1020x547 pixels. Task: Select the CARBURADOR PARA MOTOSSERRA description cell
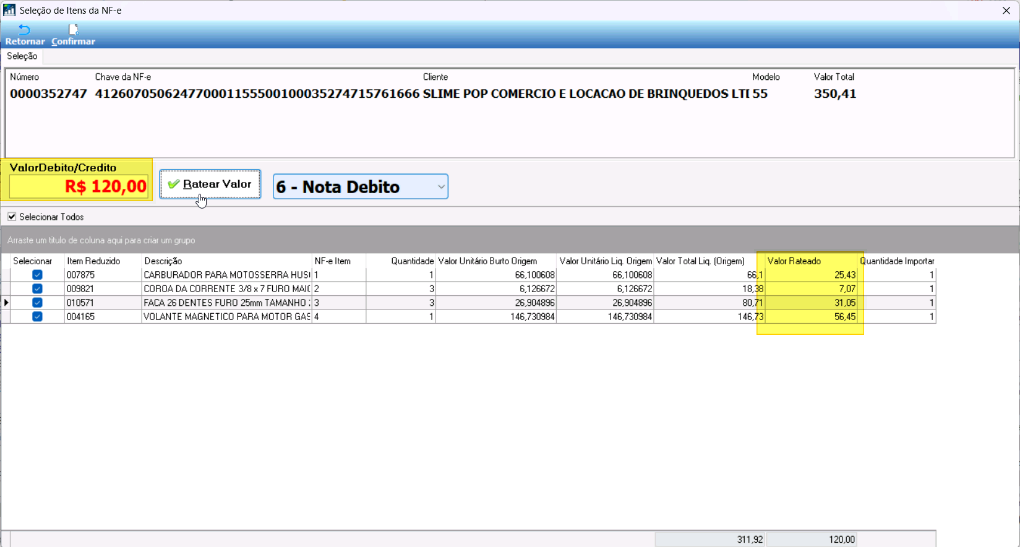point(226,275)
